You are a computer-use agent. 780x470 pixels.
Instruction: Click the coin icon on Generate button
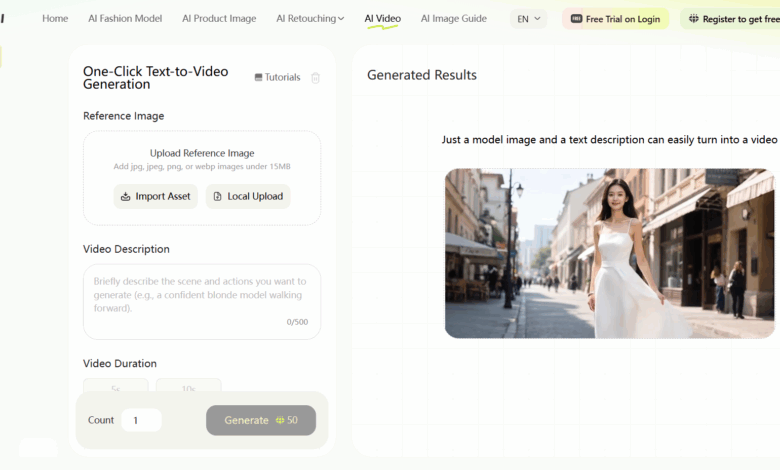279,420
